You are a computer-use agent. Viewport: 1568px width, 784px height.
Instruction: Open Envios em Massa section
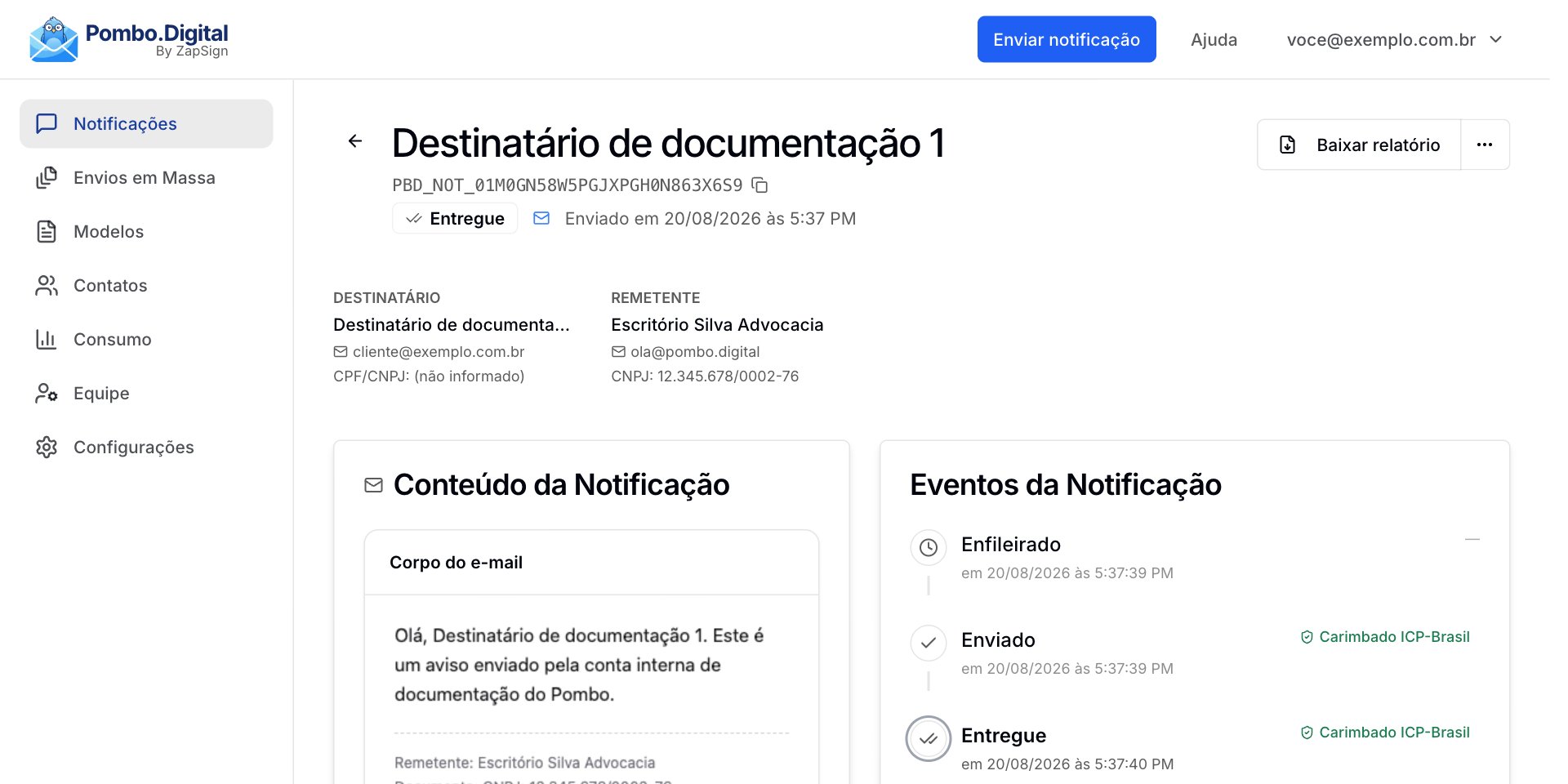point(146,177)
